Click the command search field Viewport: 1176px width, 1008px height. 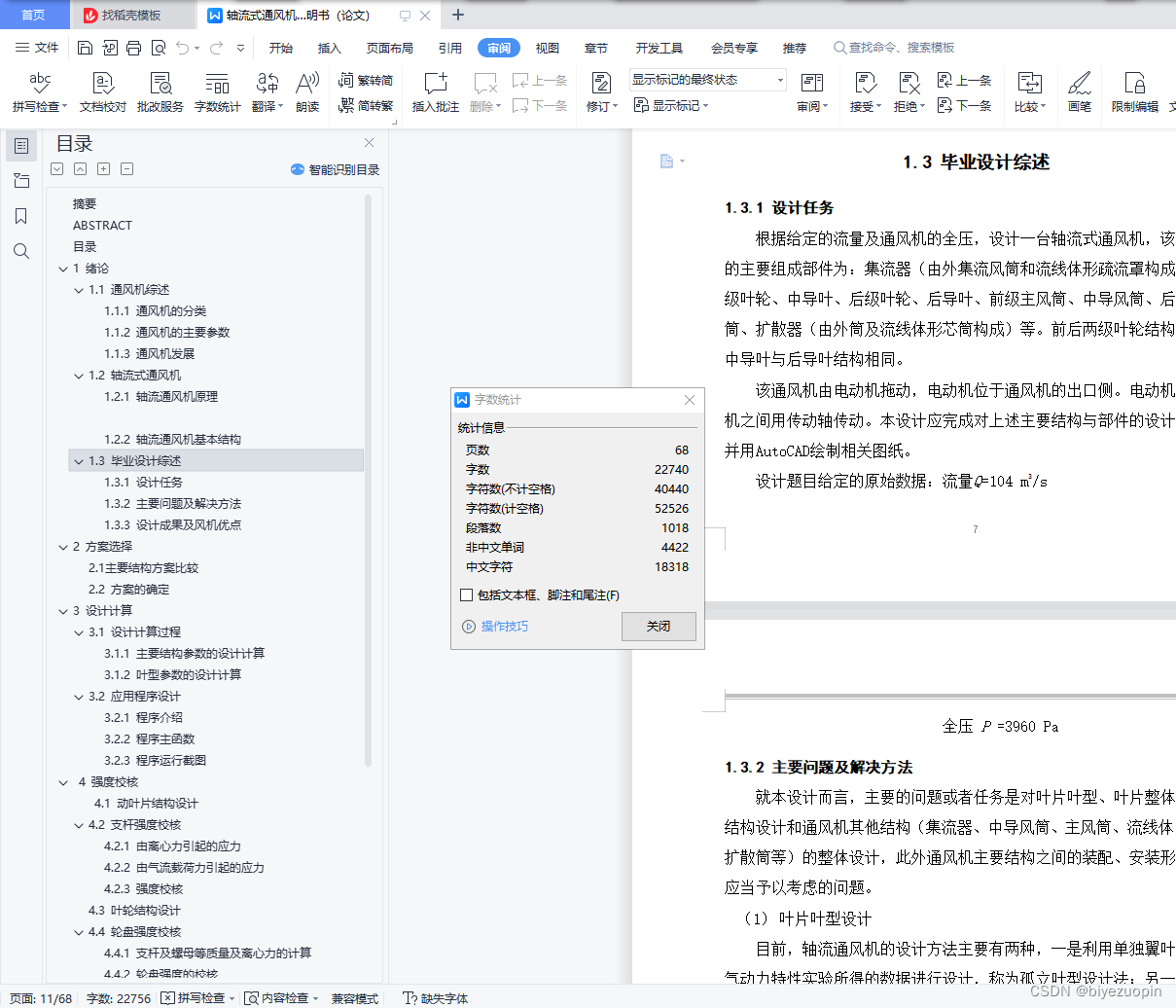tap(895, 48)
